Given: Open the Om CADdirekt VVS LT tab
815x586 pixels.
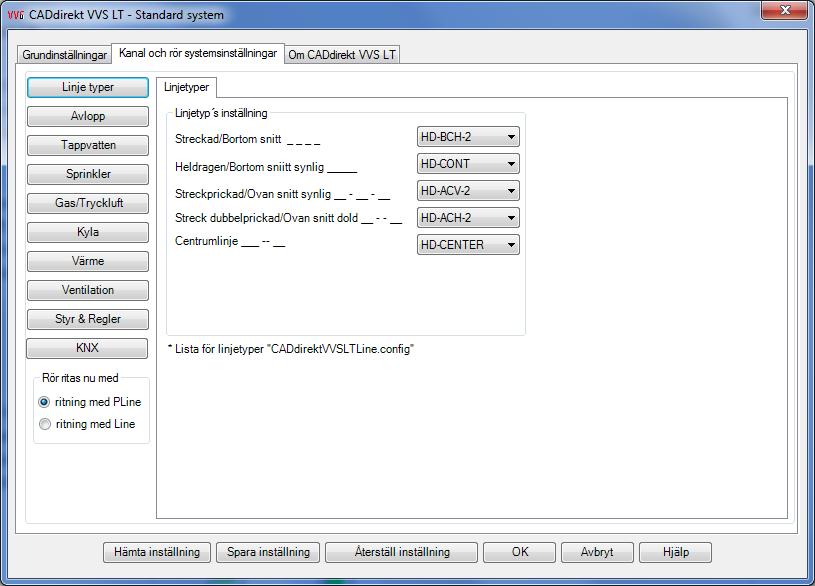Looking at the screenshot, I should pyautogui.click(x=342, y=55).
